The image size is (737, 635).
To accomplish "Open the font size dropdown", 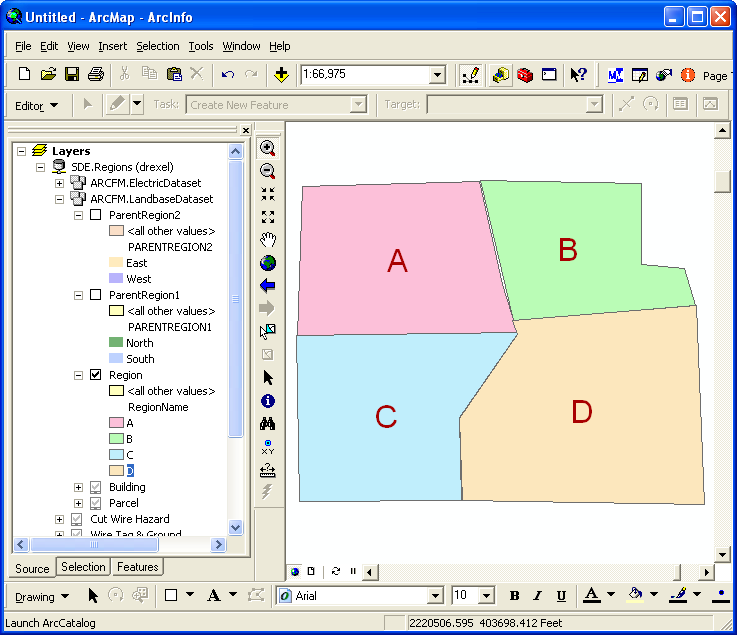I will pyautogui.click(x=490, y=596).
